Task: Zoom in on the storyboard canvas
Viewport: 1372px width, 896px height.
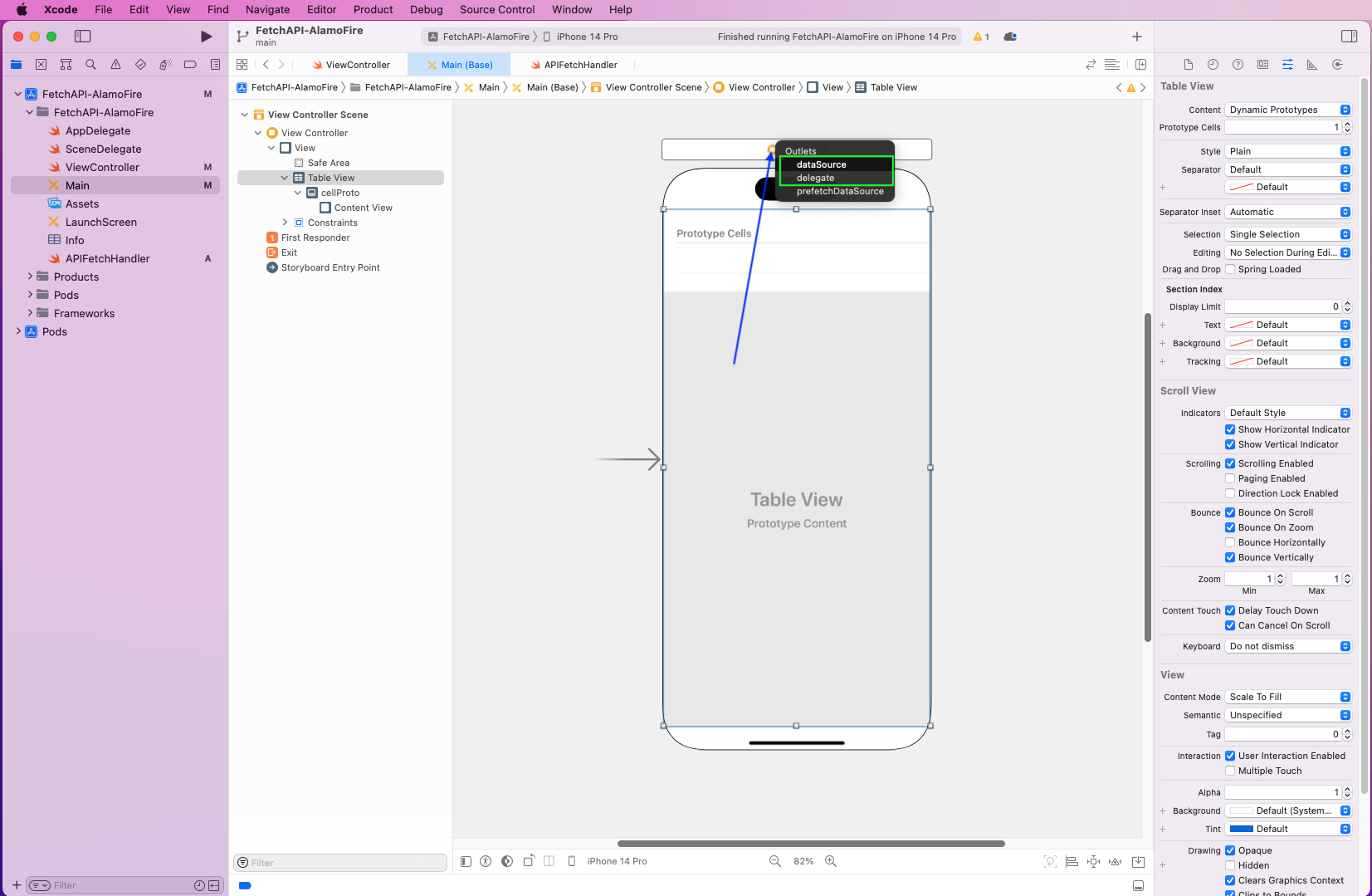Action: 831,861
